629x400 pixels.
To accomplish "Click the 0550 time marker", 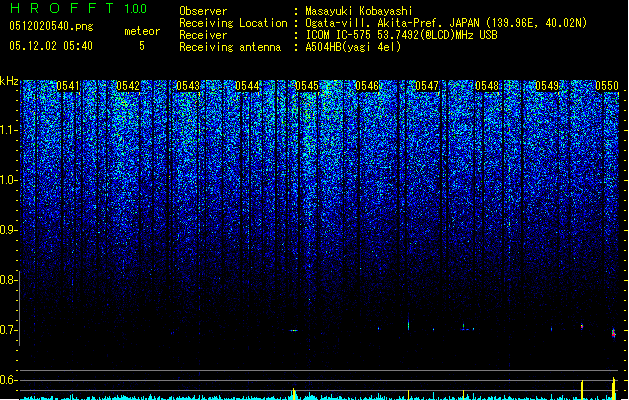I will [x=607, y=86].
